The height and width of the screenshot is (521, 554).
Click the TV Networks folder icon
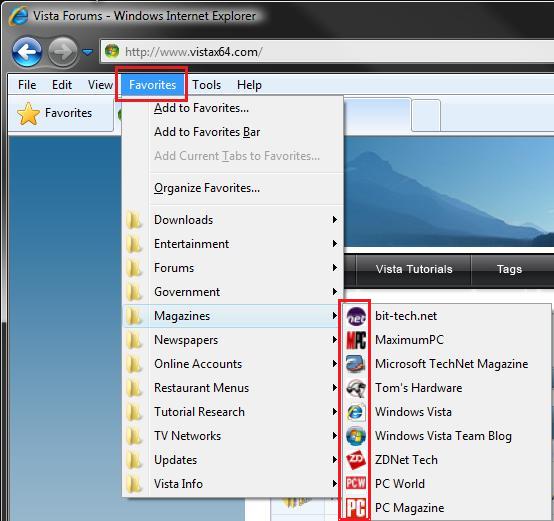pyautogui.click(x=134, y=436)
